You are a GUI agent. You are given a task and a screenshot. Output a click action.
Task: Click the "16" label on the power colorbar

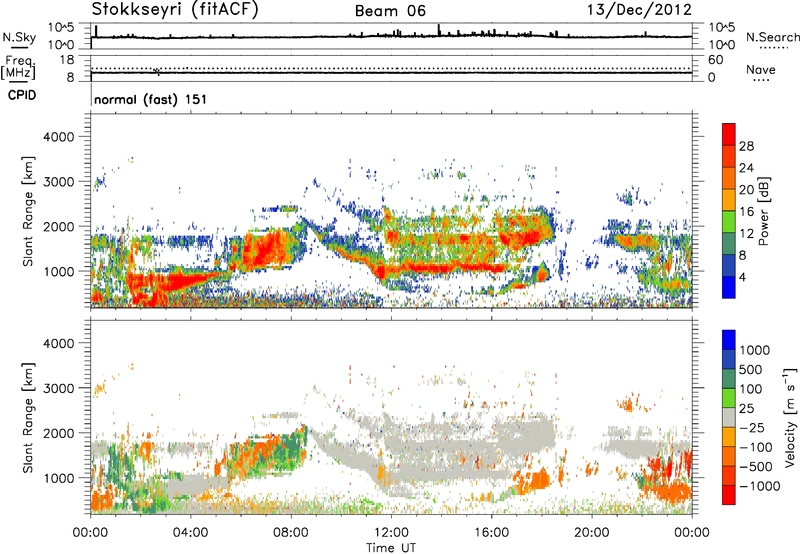pos(746,212)
